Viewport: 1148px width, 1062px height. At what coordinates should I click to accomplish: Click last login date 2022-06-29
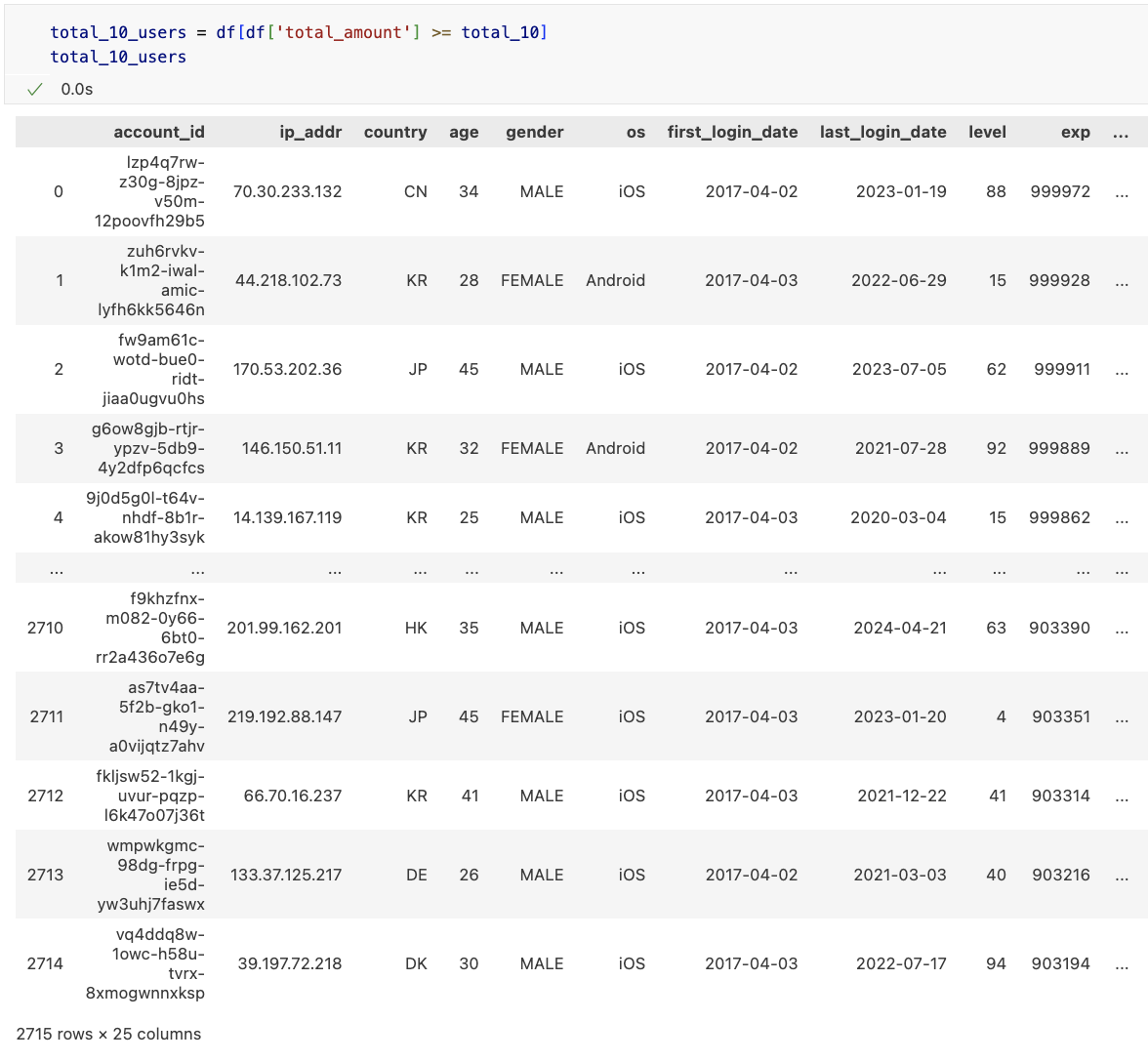[x=899, y=280]
